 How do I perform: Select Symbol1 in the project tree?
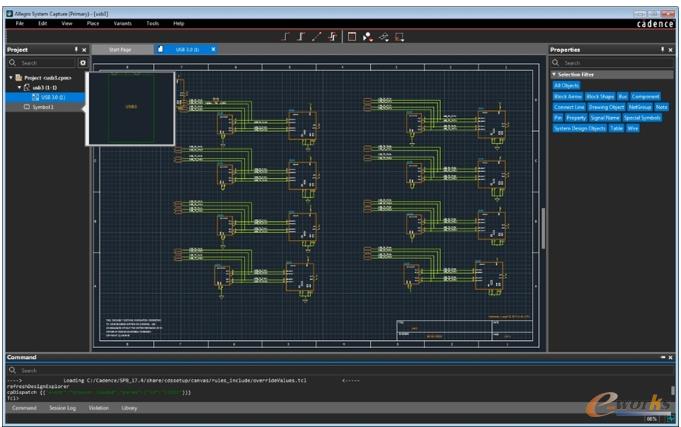[45, 107]
